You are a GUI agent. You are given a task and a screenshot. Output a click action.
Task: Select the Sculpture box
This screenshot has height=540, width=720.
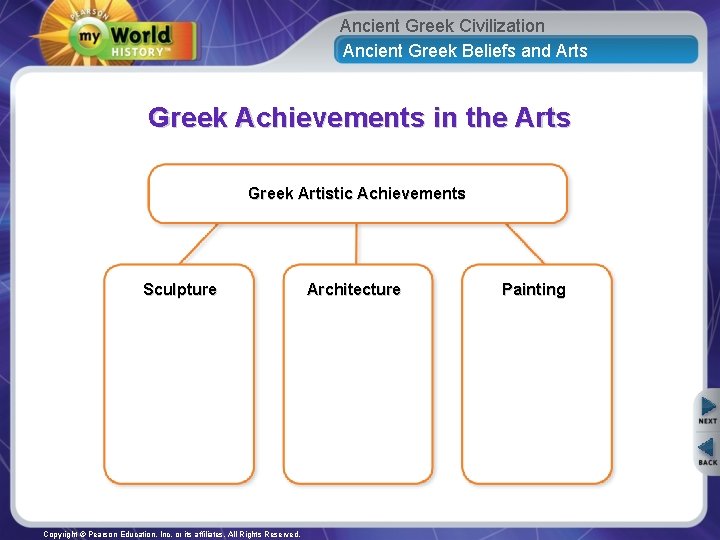(x=179, y=374)
